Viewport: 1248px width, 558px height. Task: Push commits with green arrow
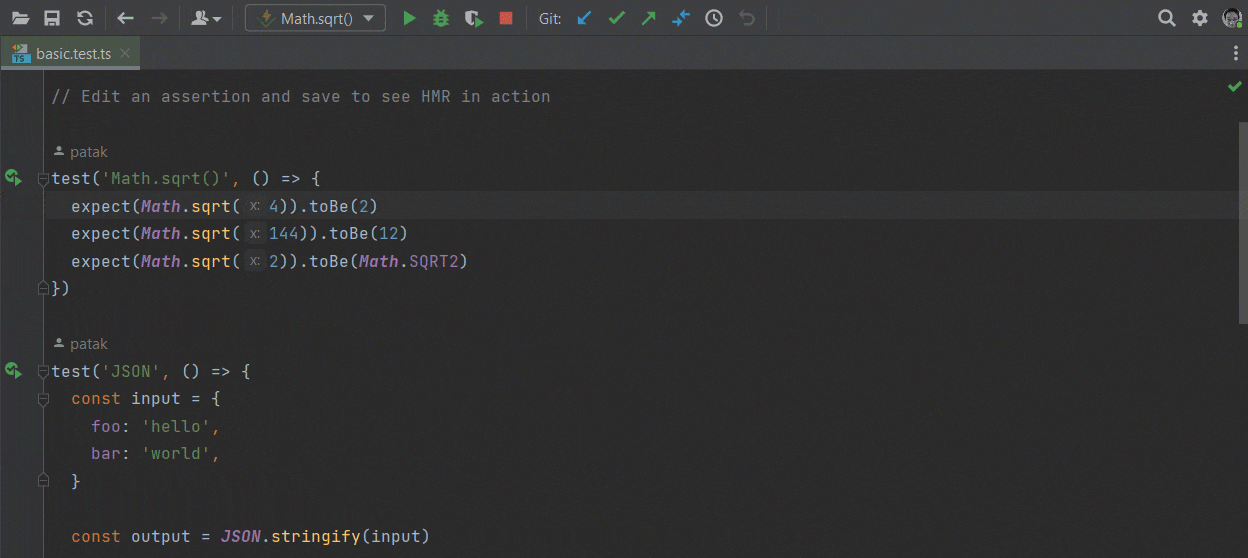pyautogui.click(x=649, y=18)
